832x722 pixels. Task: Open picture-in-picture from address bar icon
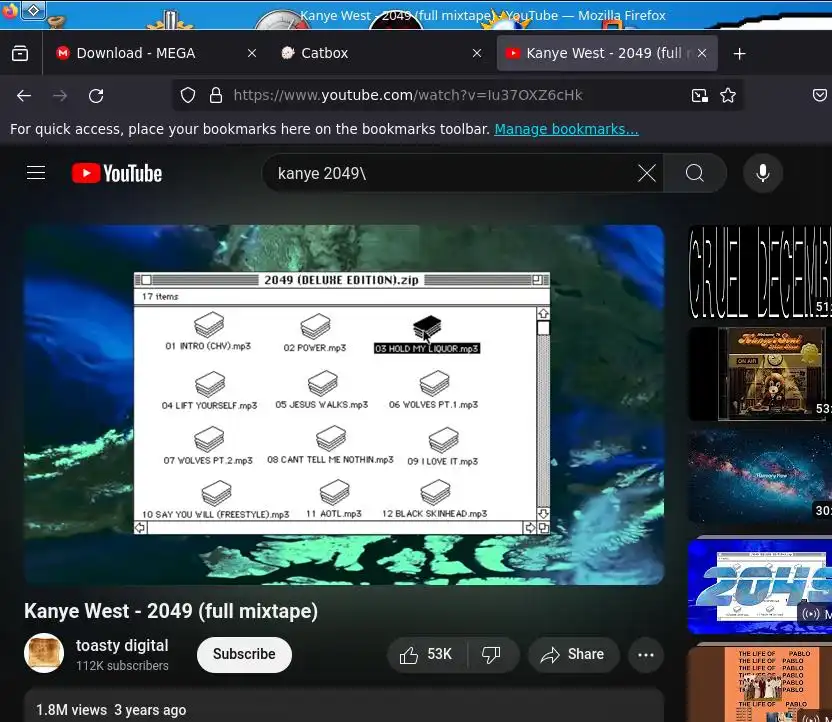click(700, 95)
